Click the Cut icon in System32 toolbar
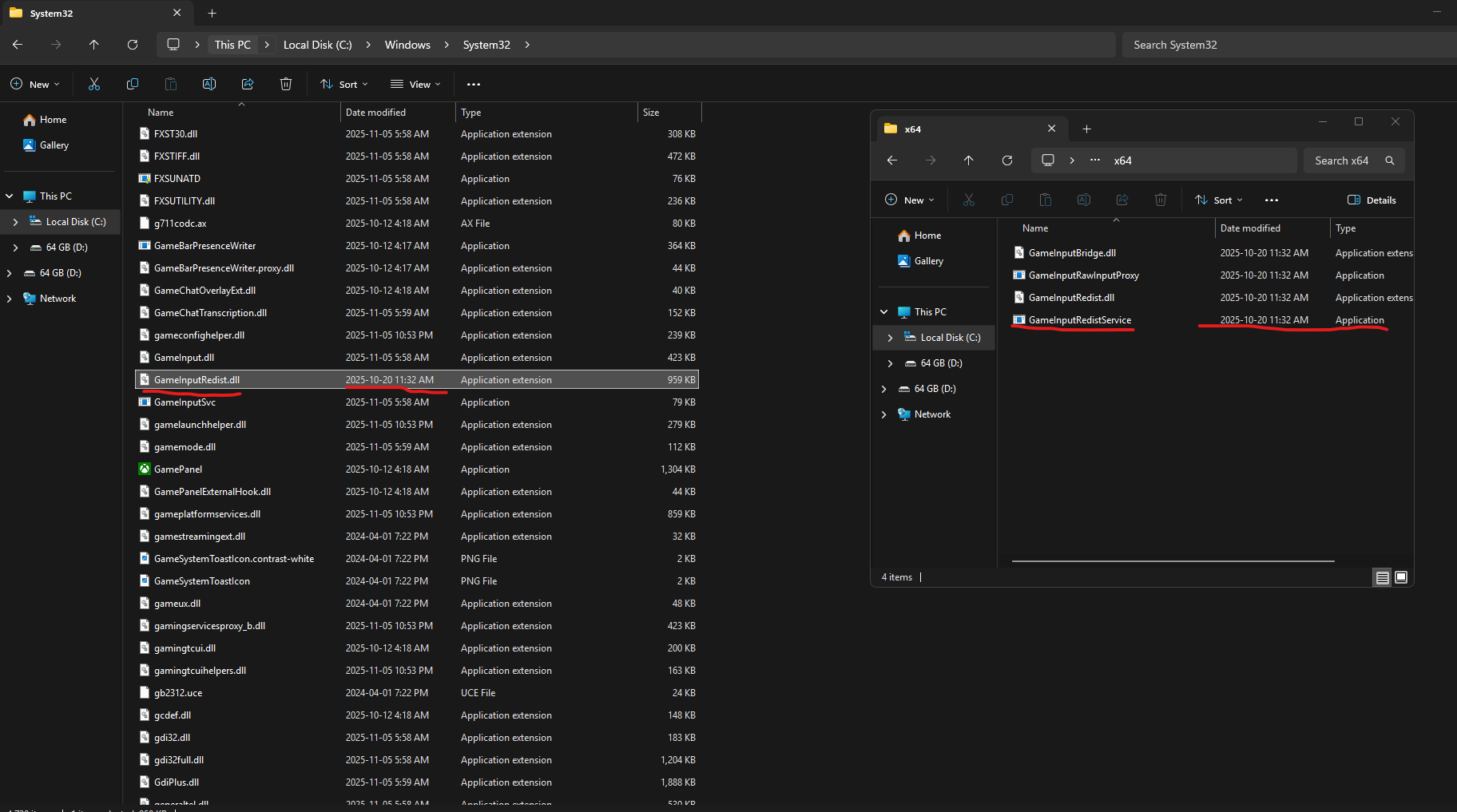Image resolution: width=1457 pixels, height=812 pixels. click(94, 84)
